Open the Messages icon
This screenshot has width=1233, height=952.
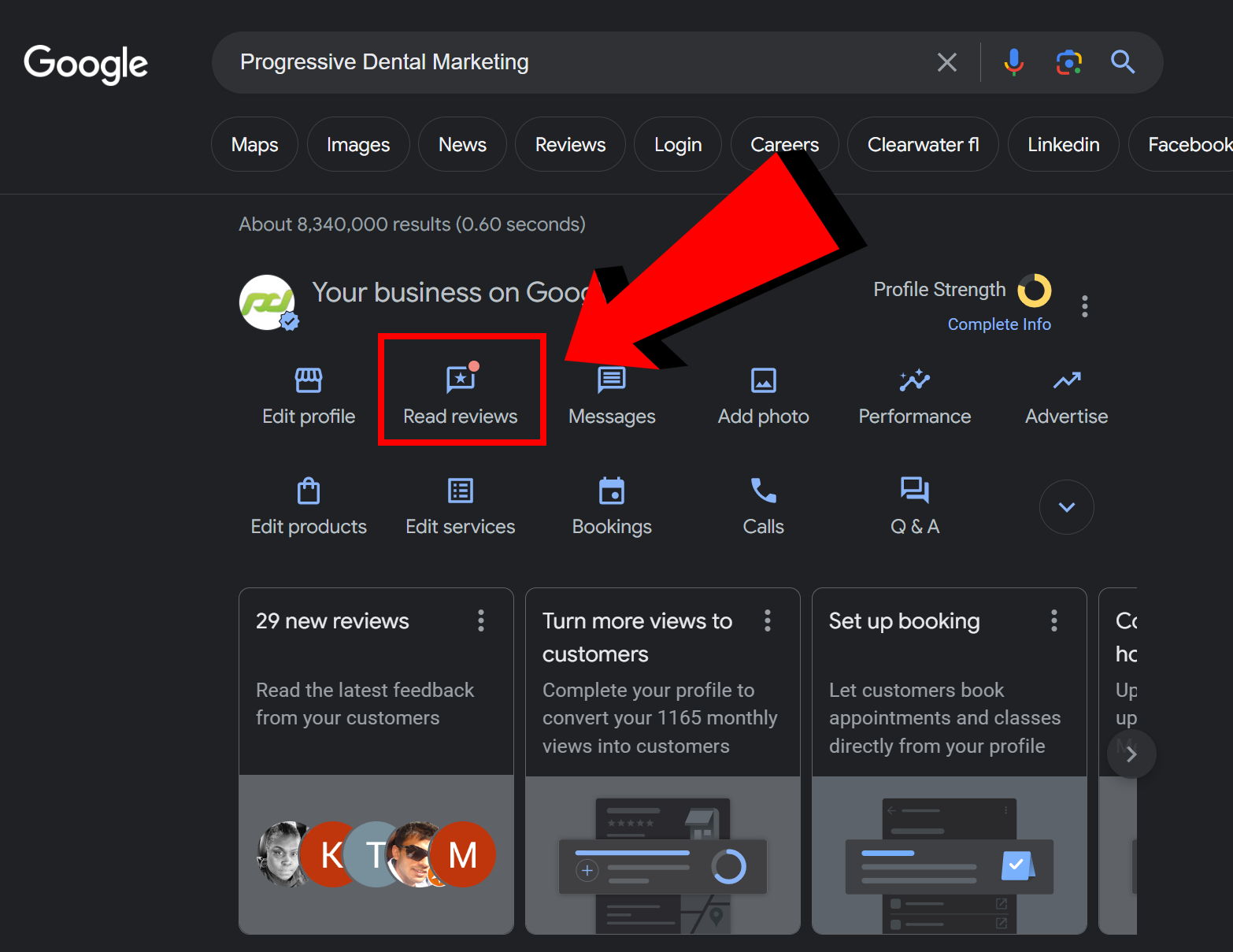[x=612, y=380]
